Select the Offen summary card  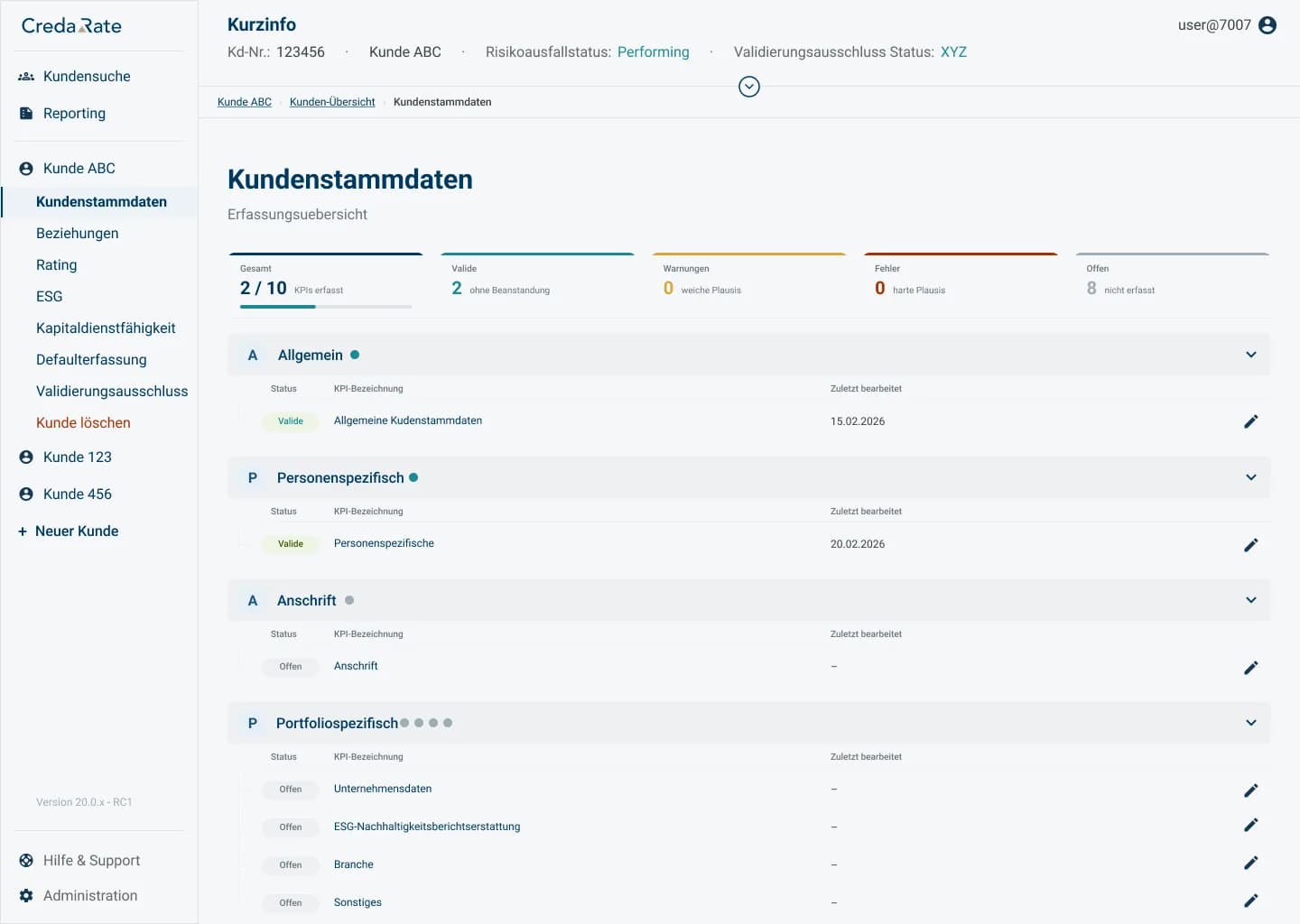pos(1173,282)
